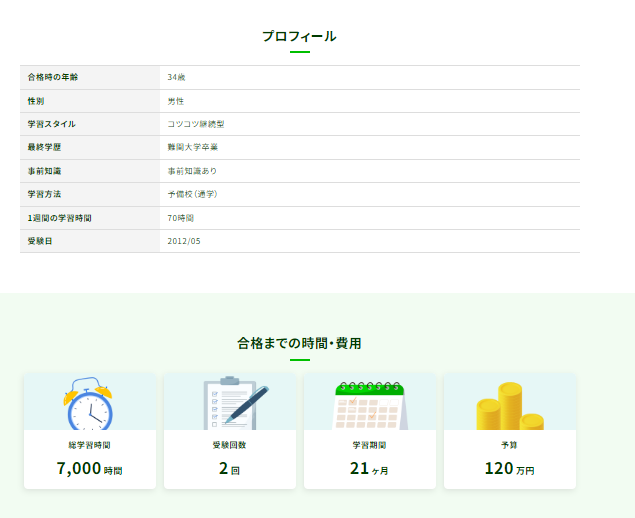Click the 総学習時間 card label
635x518 pixels.
[x=89, y=445]
